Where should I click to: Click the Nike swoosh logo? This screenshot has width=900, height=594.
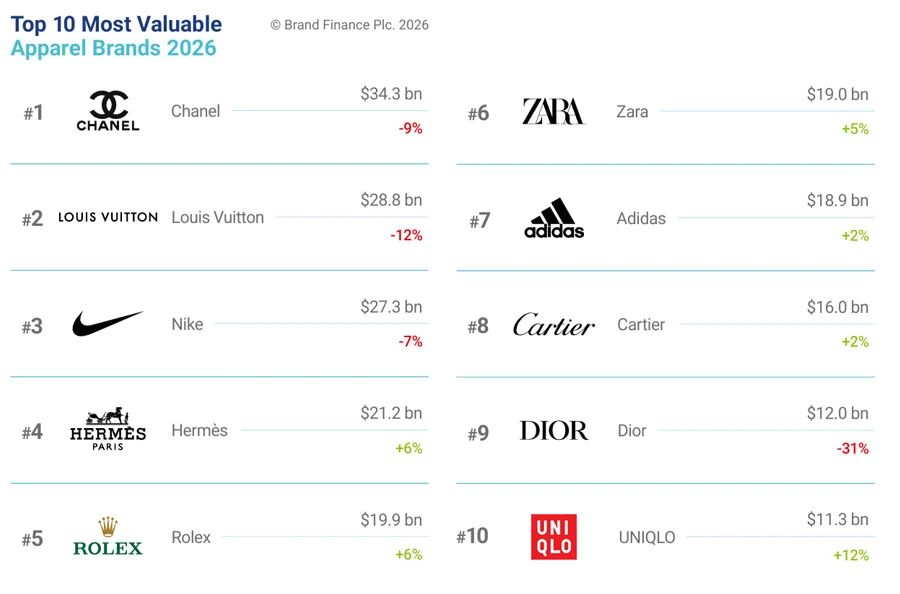click(107, 323)
